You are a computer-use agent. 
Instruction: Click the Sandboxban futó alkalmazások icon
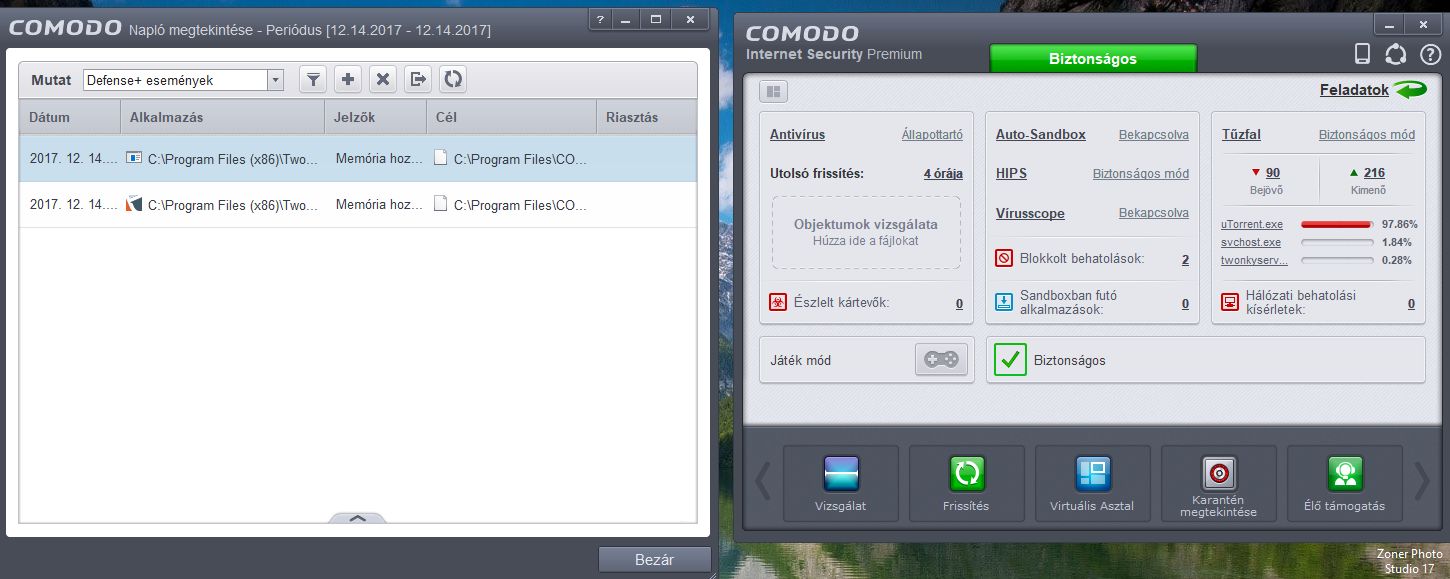(x=1004, y=302)
